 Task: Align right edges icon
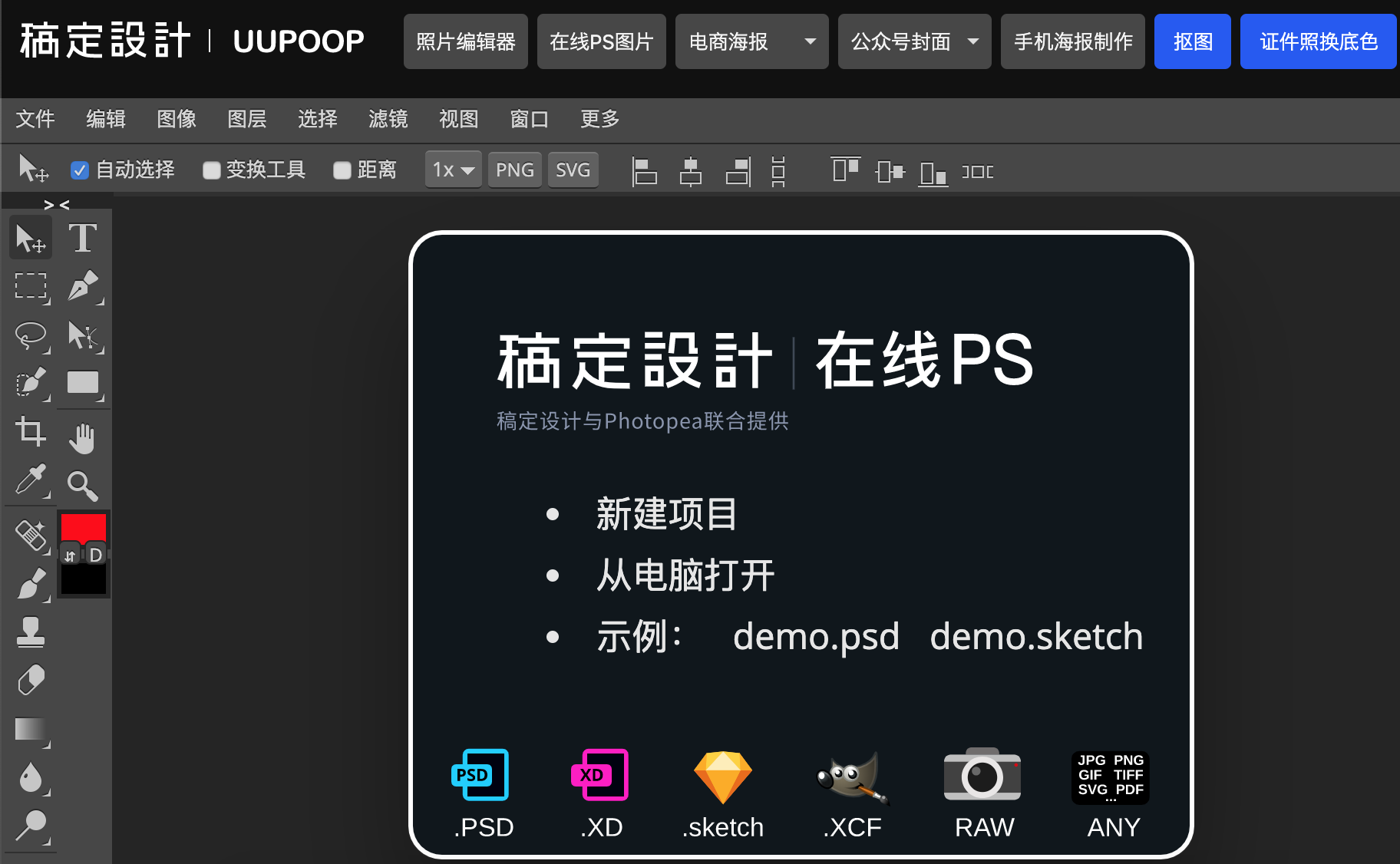coord(738,171)
